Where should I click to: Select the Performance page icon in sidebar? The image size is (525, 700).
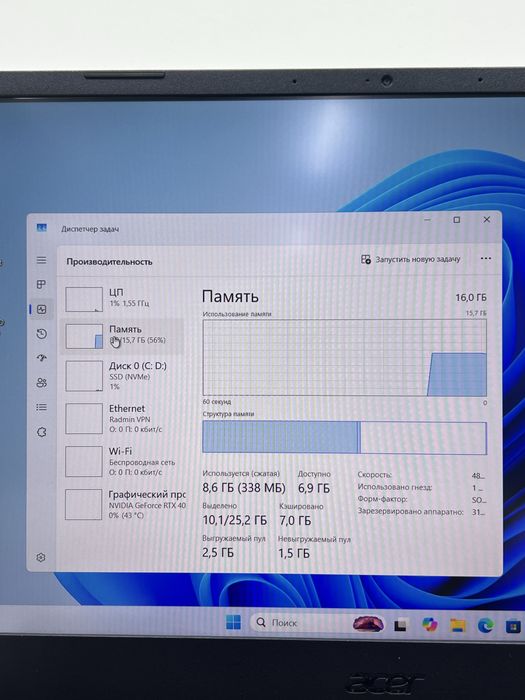[x=42, y=309]
